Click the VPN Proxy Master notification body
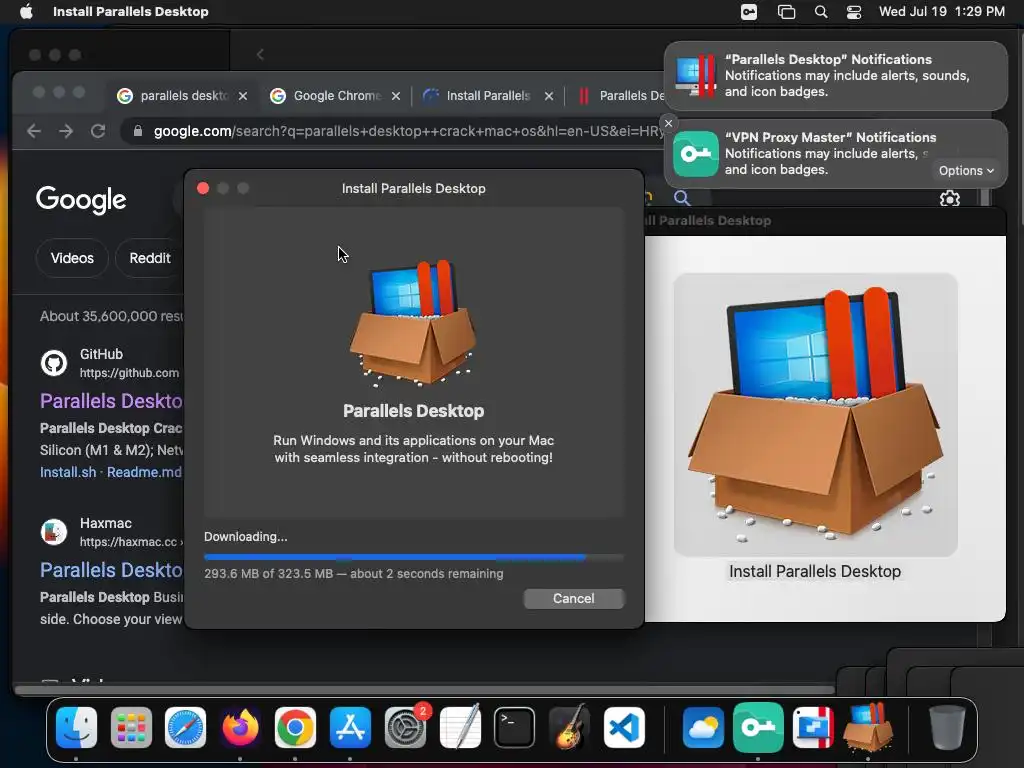The width and height of the screenshot is (1024, 768). [x=836, y=153]
